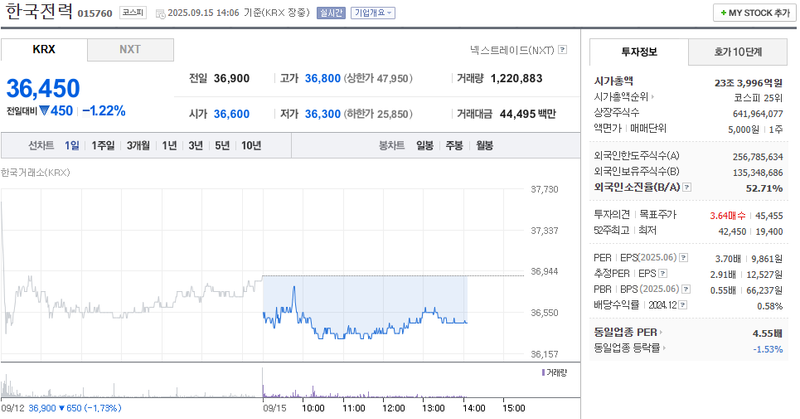This screenshot has width=800, height=419.
Task: Click the current price 36,450
Action: (x=43, y=88)
